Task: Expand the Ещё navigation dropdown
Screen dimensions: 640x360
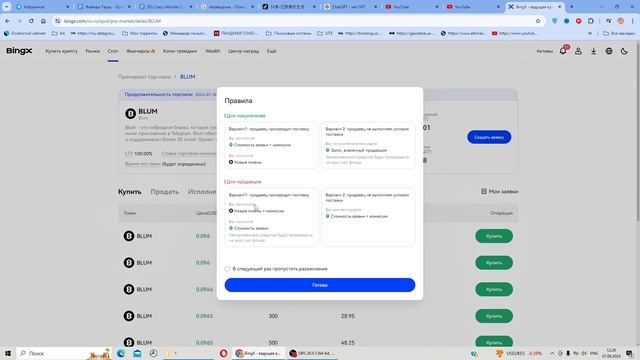Action: pos(271,51)
